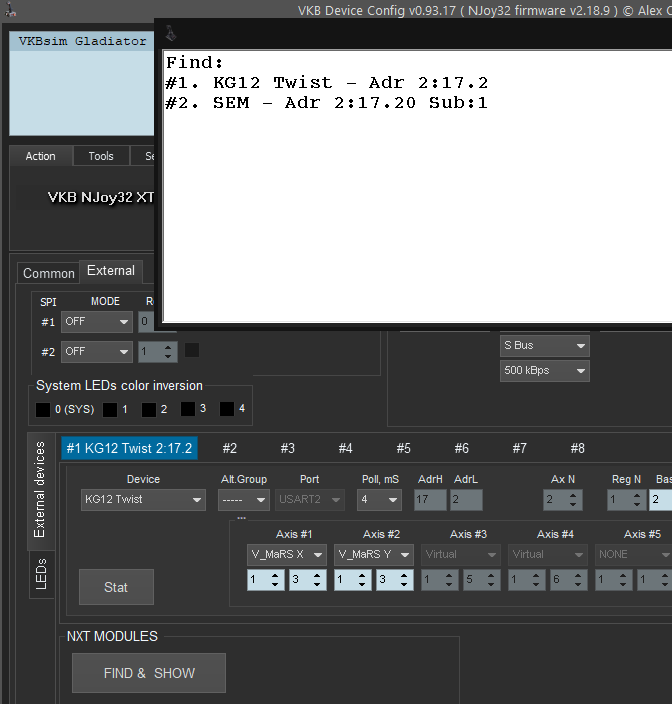Click the Stat button
The image size is (672, 704).
click(x=116, y=587)
